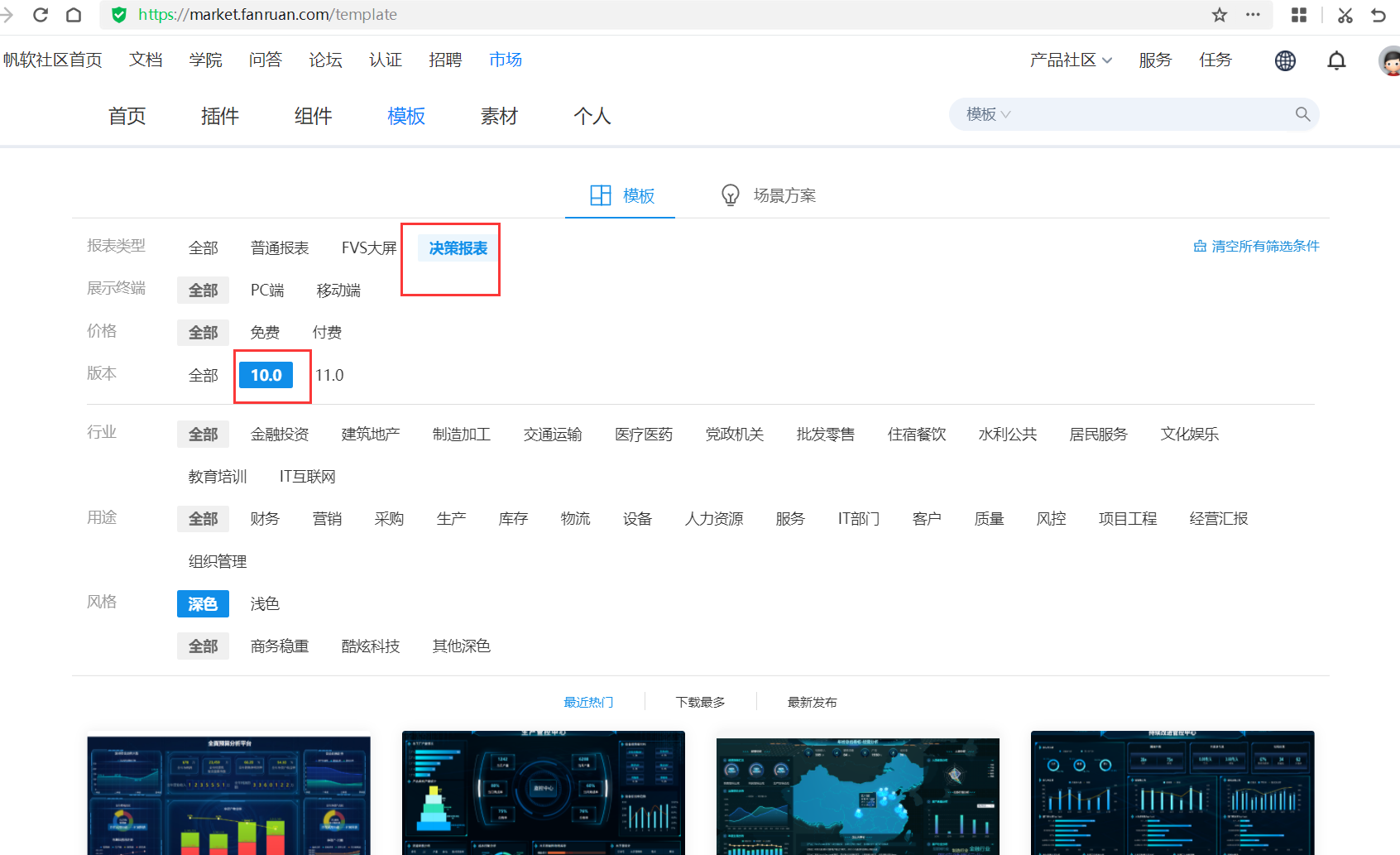1400x855 pixels.
Task: Select version 10.0 filter
Action: click(266, 375)
